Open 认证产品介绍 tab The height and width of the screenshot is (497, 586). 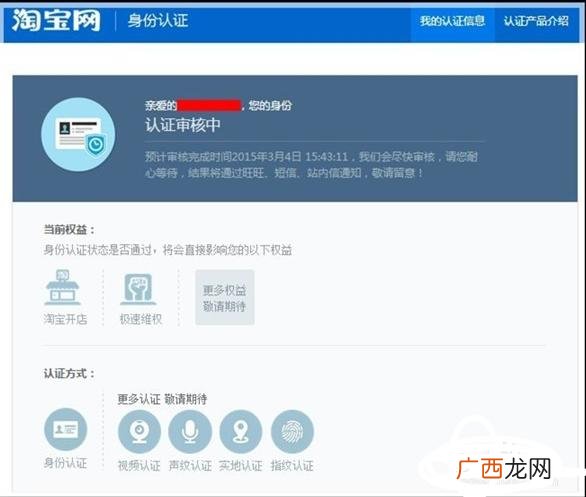[536, 21]
